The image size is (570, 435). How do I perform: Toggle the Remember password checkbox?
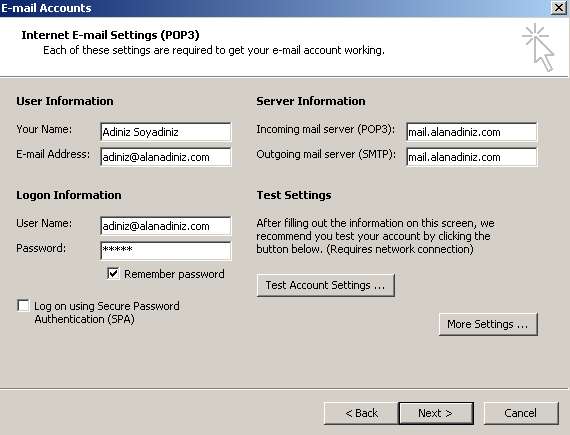click(x=113, y=273)
